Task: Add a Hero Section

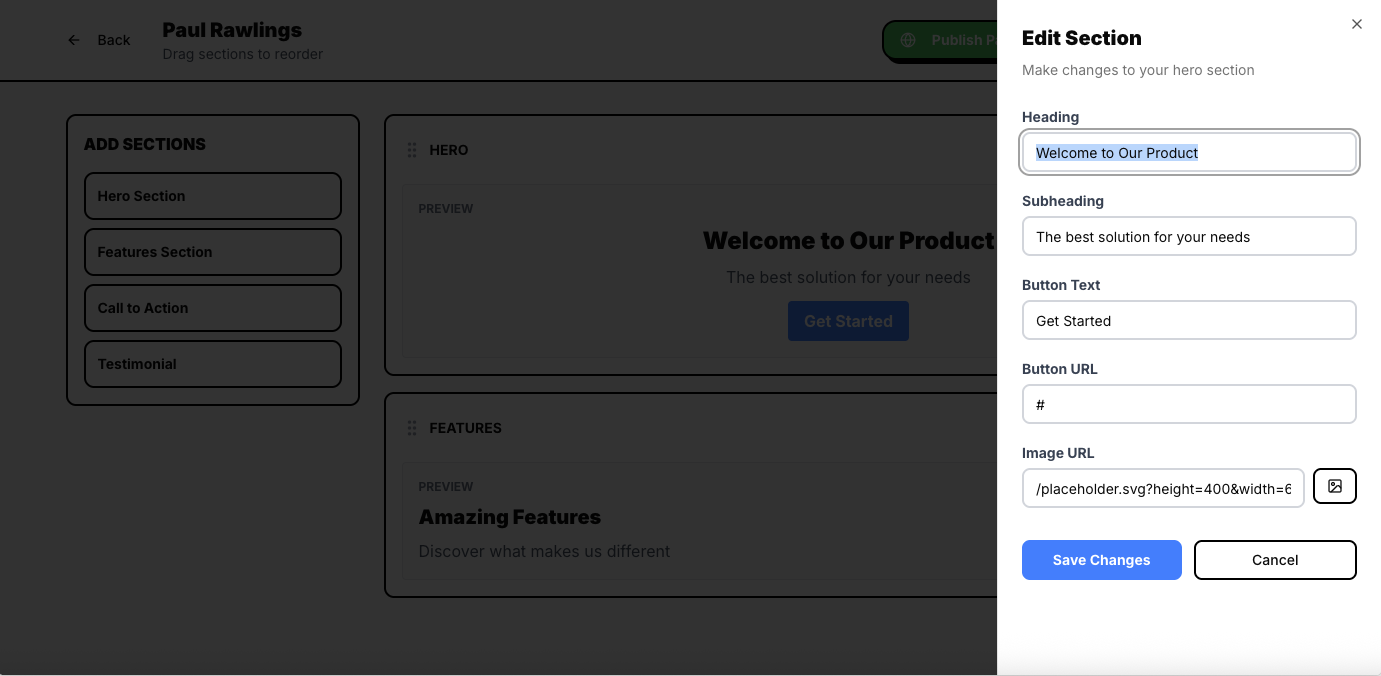Action: pyautogui.click(x=212, y=196)
